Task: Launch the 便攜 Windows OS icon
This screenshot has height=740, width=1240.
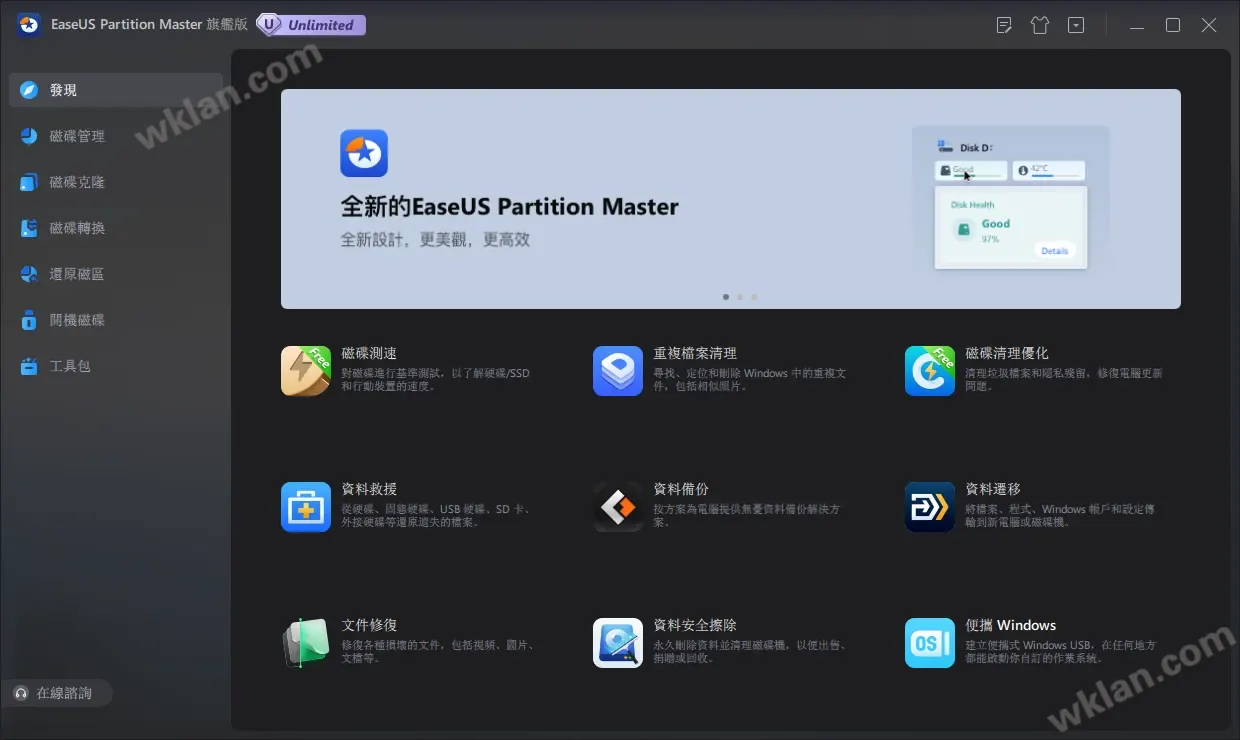Action: click(930, 643)
